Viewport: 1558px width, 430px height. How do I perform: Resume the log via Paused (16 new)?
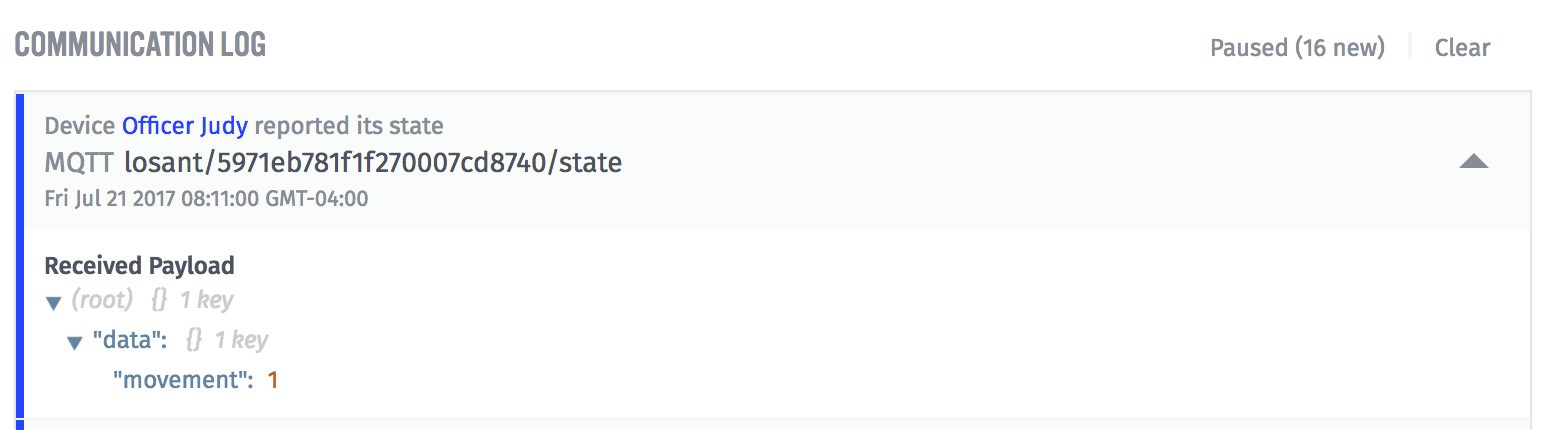click(1297, 47)
